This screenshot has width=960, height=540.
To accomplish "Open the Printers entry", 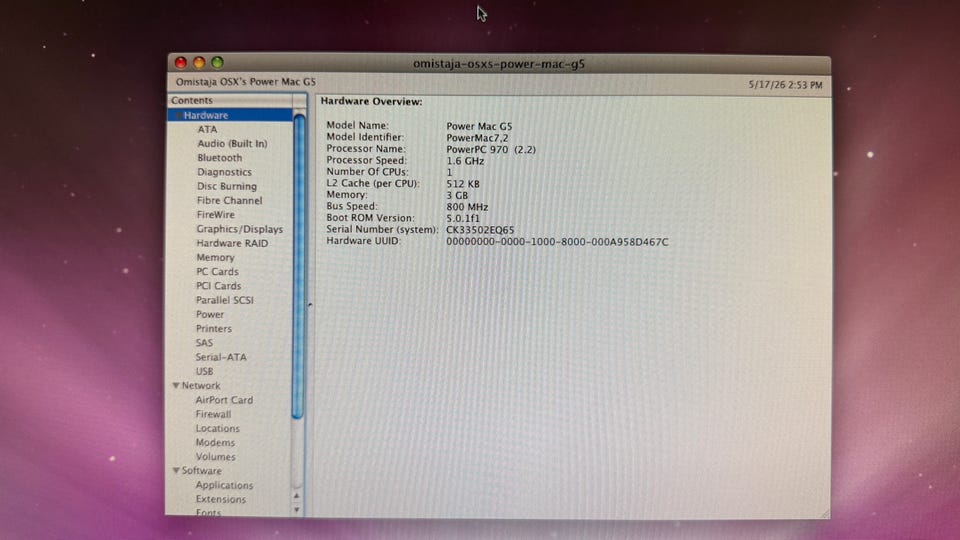I will pyautogui.click(x=214, y=328).
